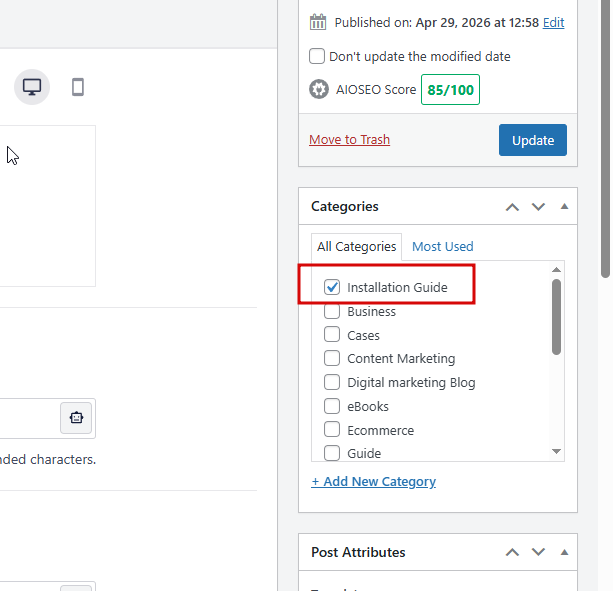Switch to desktop preview icon
The width and height of the screenshot is (613, 591).
32,87
